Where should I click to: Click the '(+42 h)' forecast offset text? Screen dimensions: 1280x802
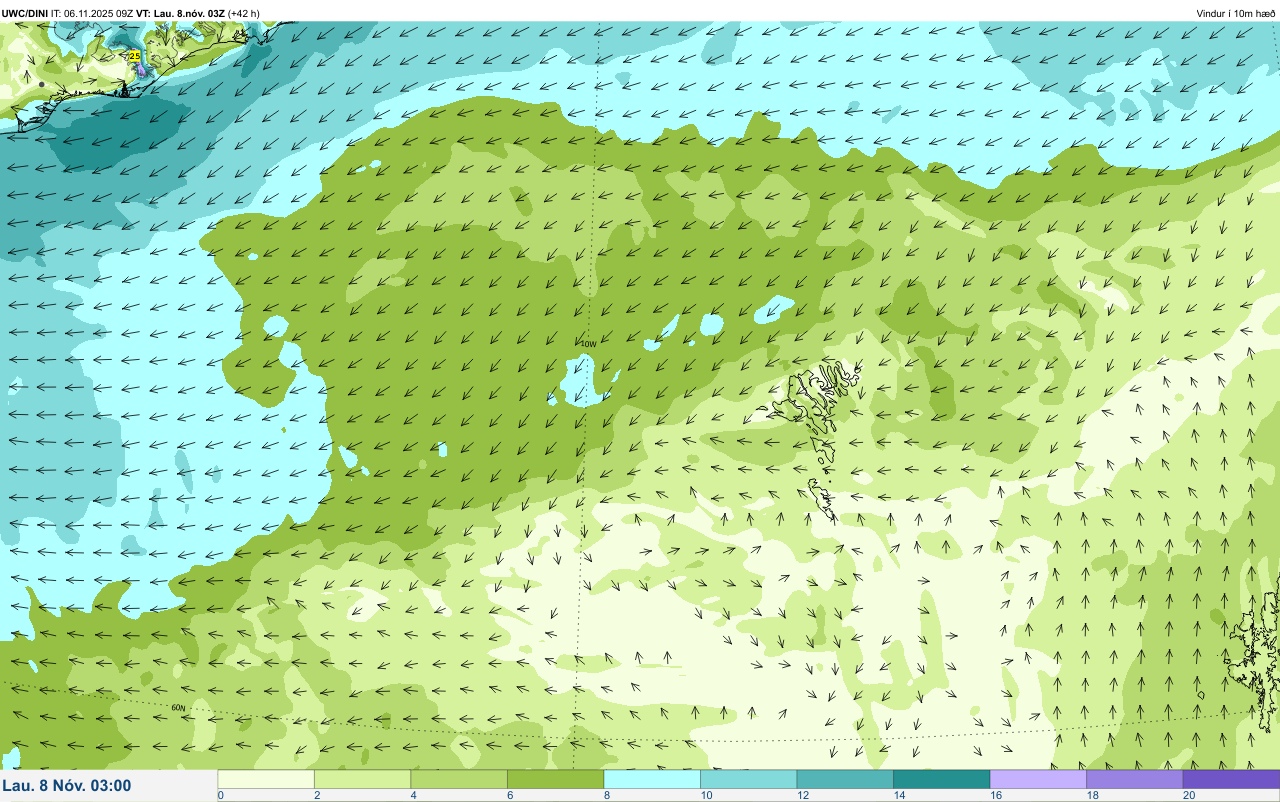coord(244,13)
